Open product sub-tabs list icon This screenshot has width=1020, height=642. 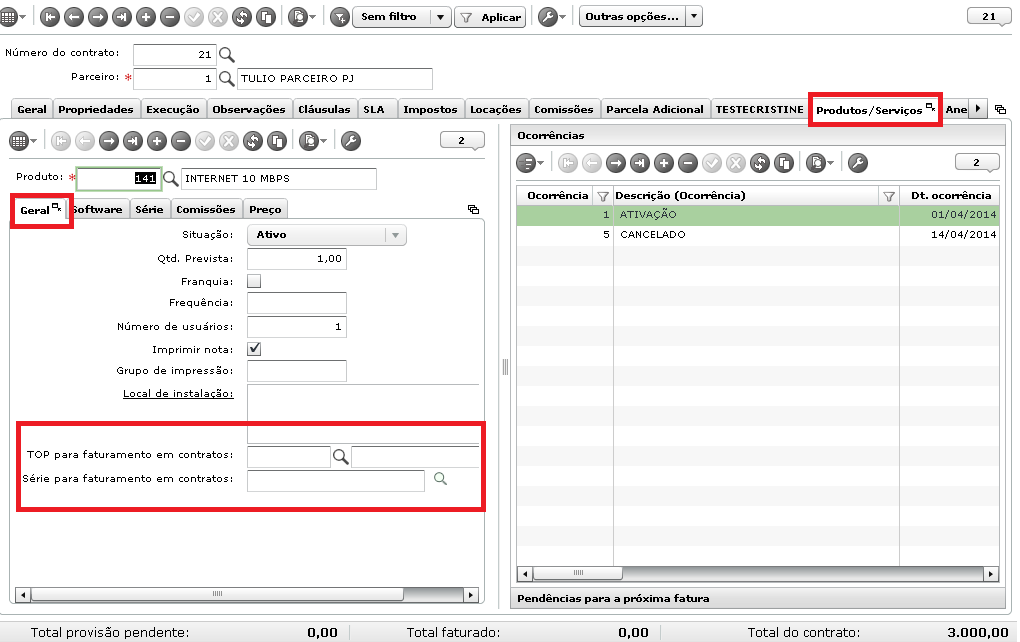[474, 209]
